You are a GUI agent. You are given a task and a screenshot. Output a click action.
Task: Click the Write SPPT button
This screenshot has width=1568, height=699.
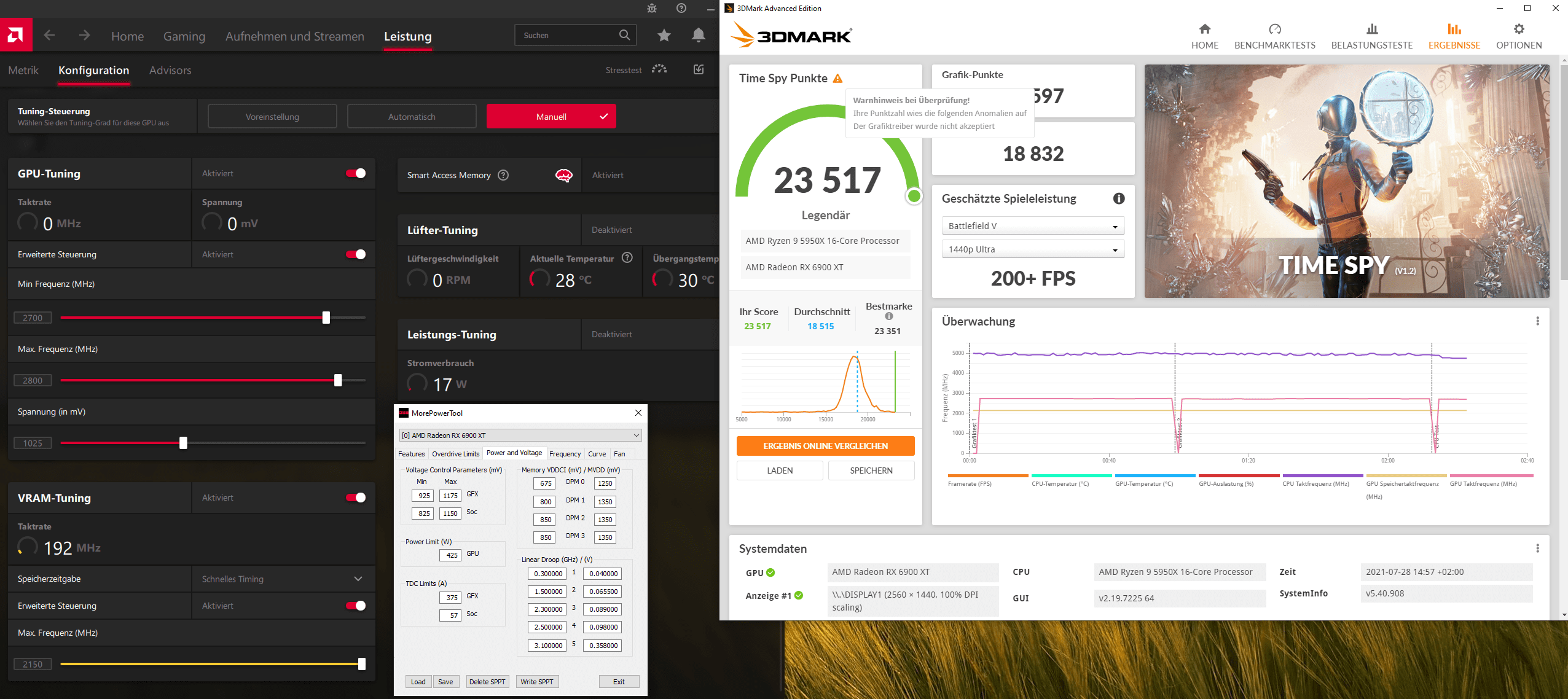536,682
